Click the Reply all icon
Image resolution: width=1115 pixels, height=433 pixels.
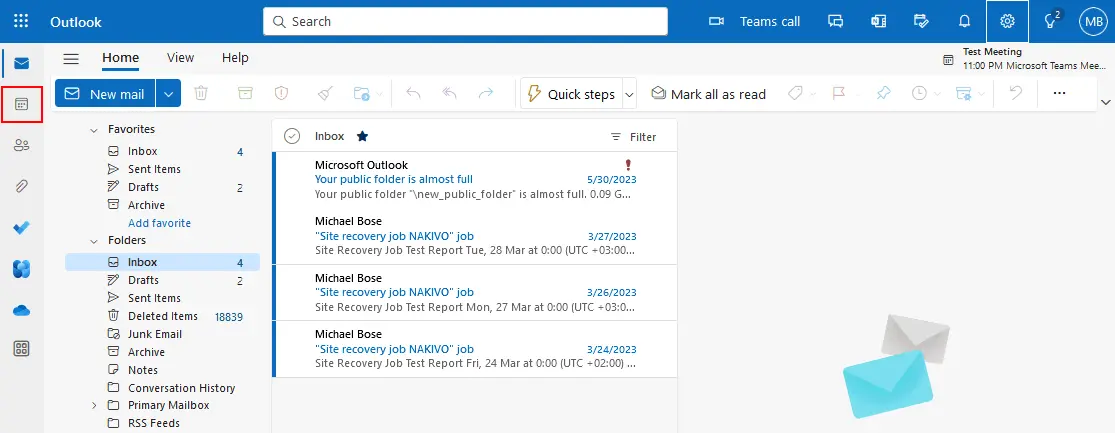pyautogui.click(x=449, y=93)
